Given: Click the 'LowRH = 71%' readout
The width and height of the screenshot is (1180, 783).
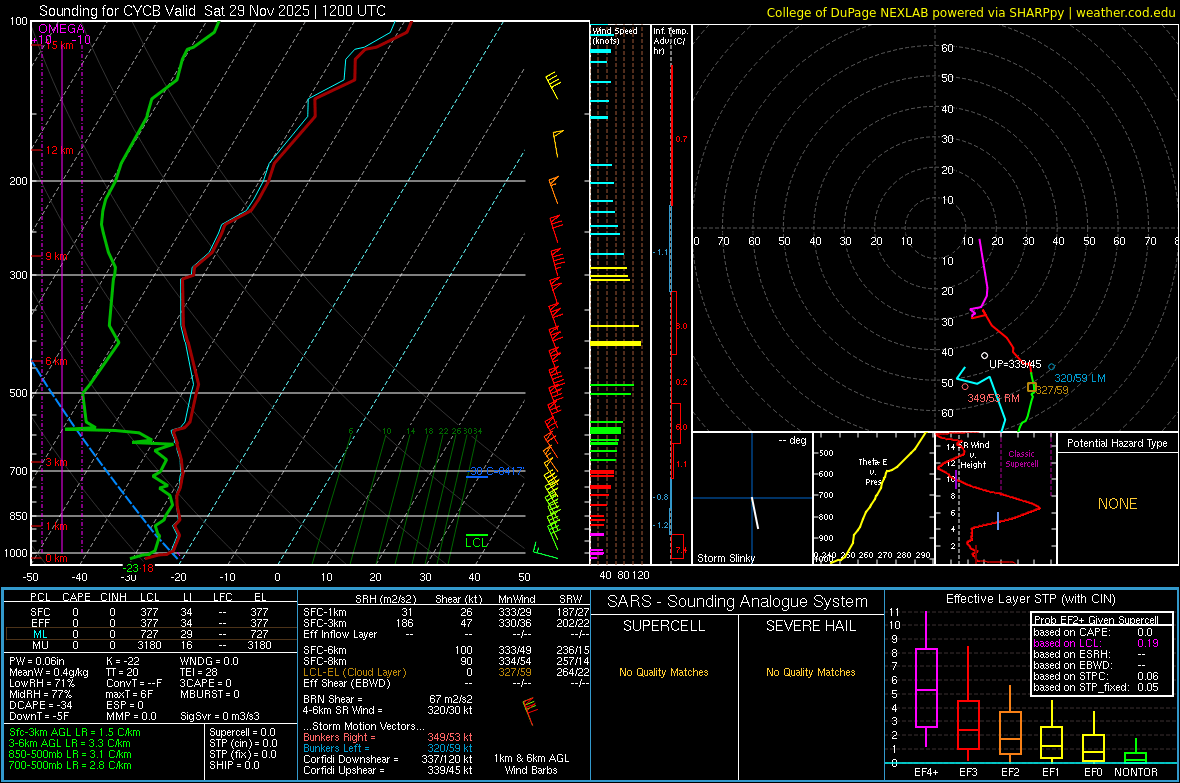Looking at the screenshot, I should click(x=41, y=683).
